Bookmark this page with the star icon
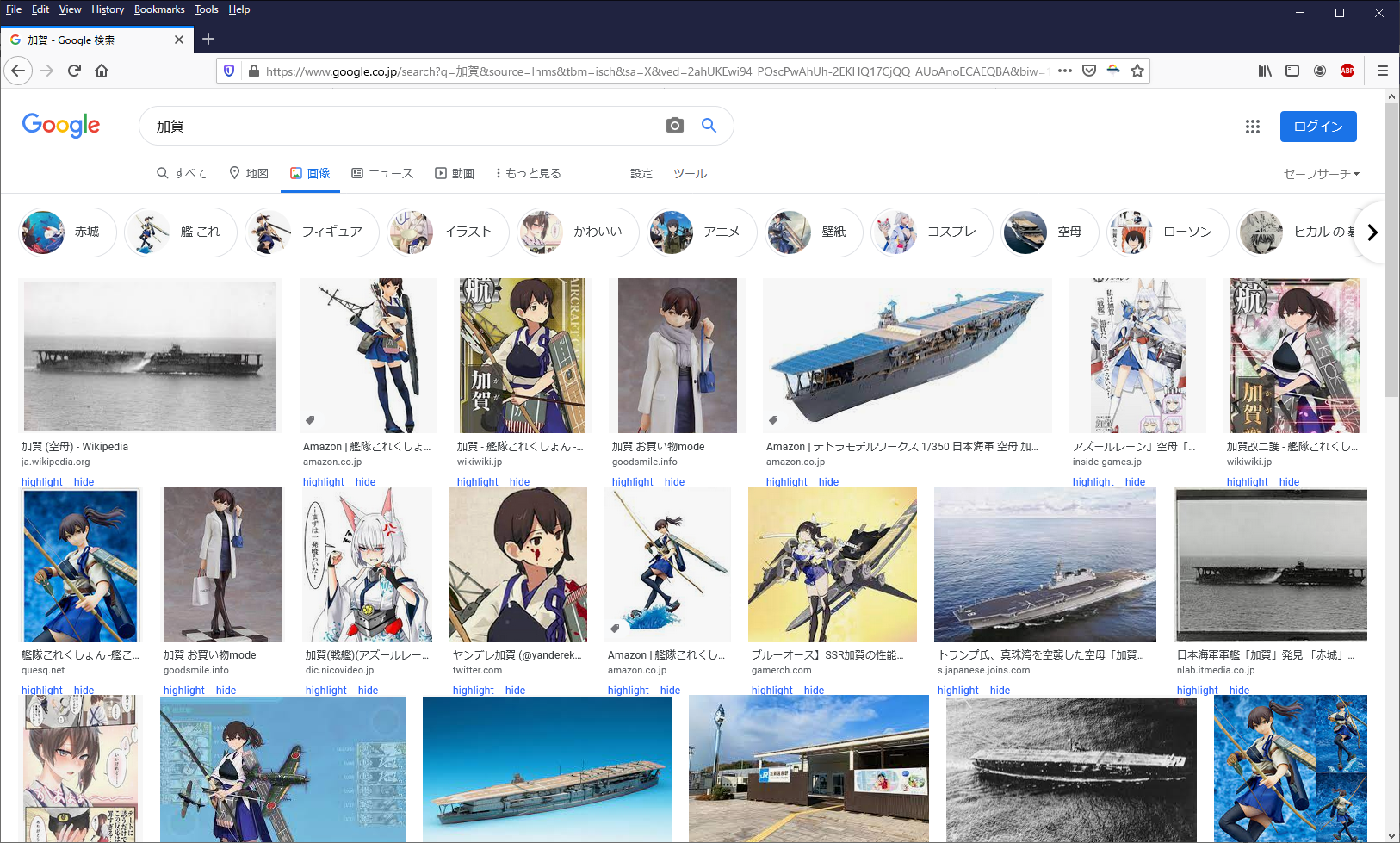Viewport: 1400px width, 843px height. click(1137, 71)
